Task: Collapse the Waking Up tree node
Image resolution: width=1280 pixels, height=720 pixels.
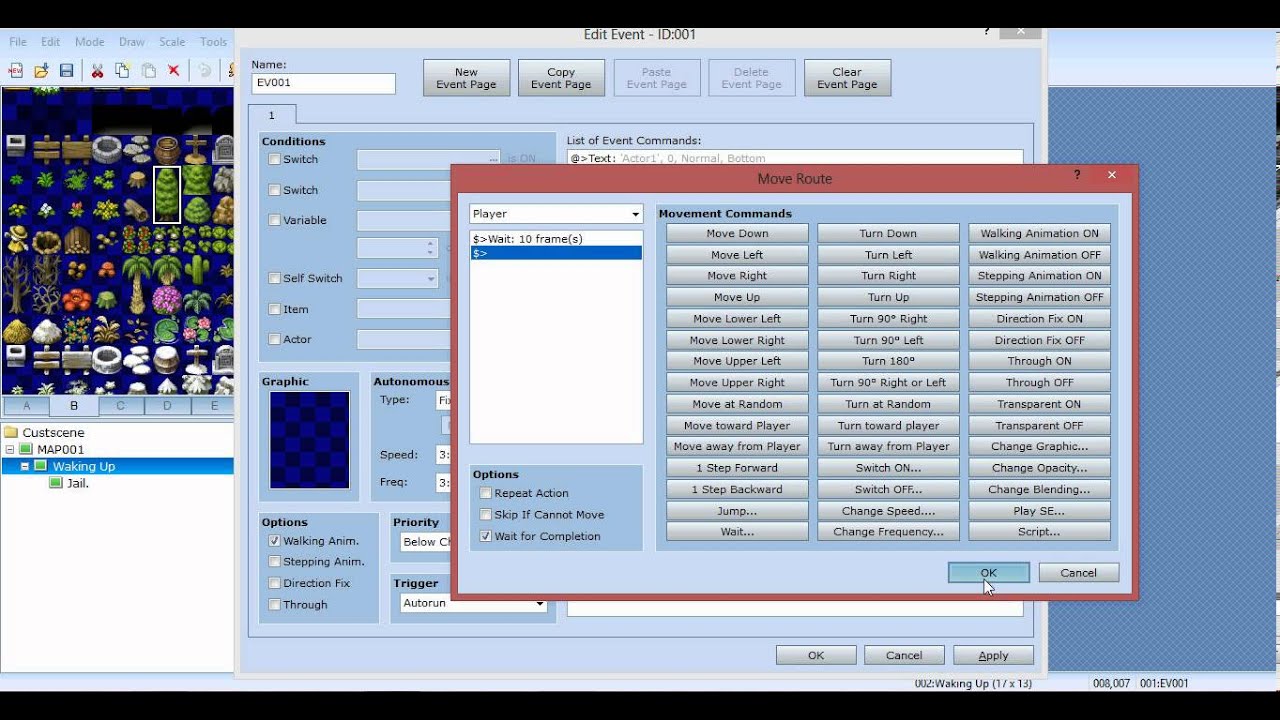Action: [x=25, y=467]
